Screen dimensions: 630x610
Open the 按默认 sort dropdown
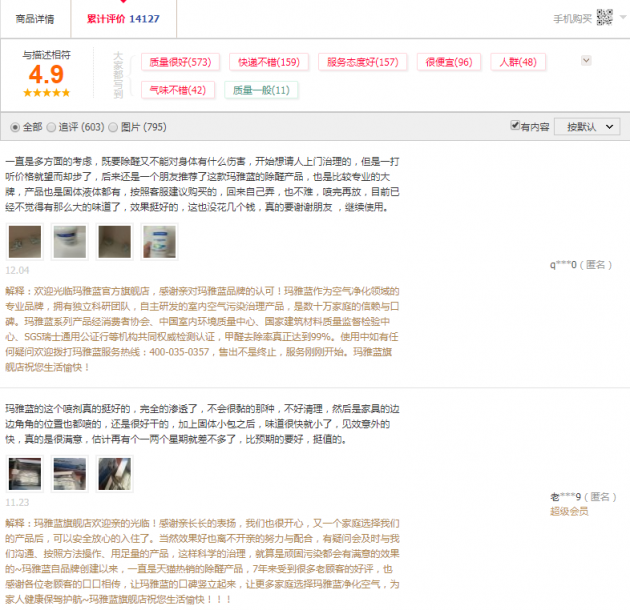point(587,127)
